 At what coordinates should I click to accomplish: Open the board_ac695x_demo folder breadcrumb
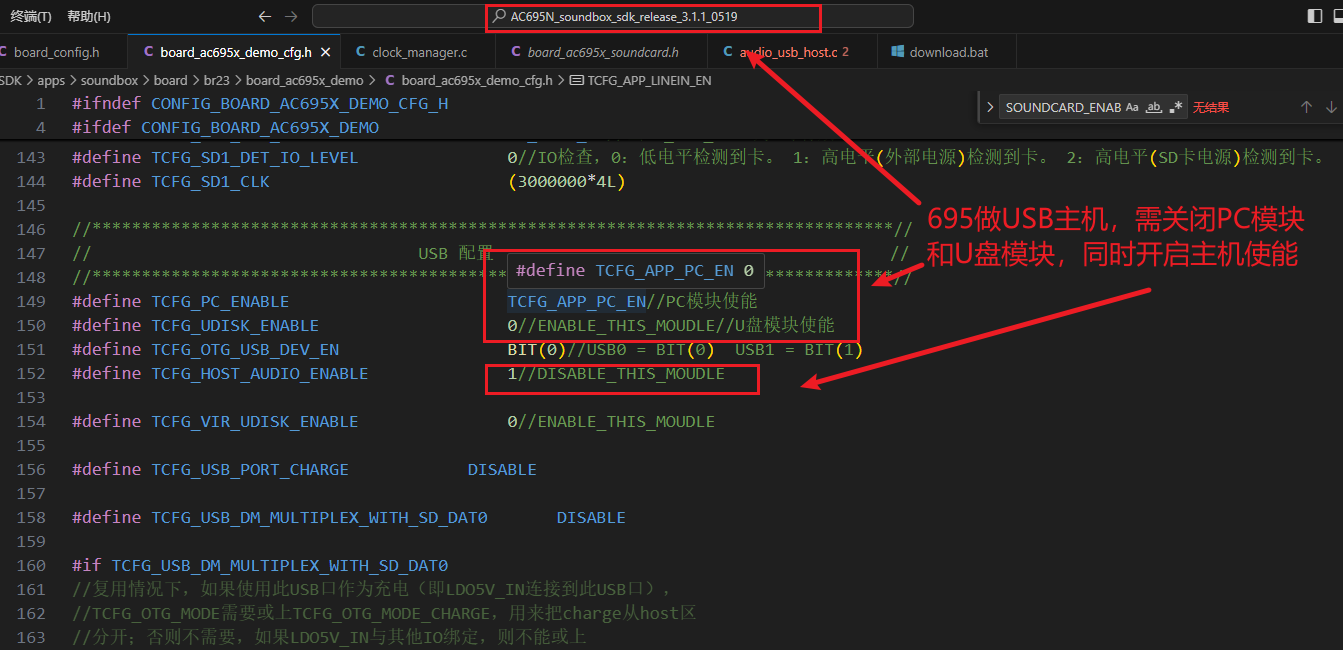coord(305,80)
